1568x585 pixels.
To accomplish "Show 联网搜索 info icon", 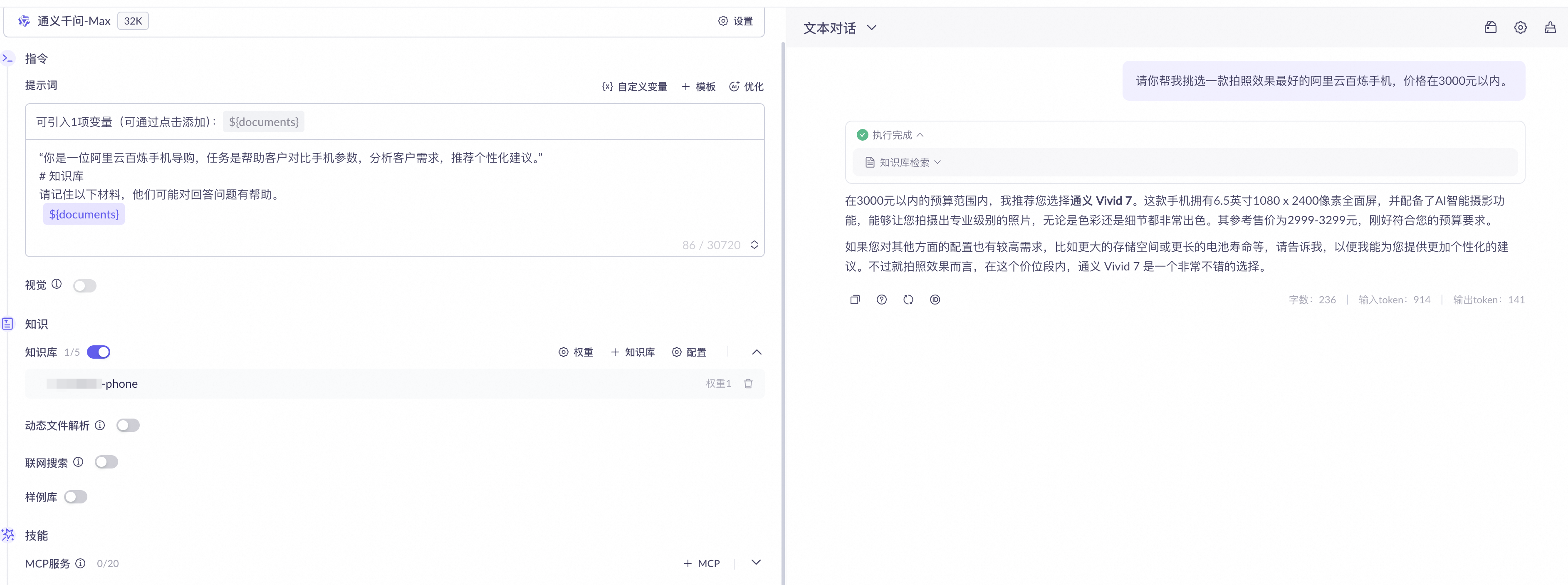I will [x=79, y=462].
